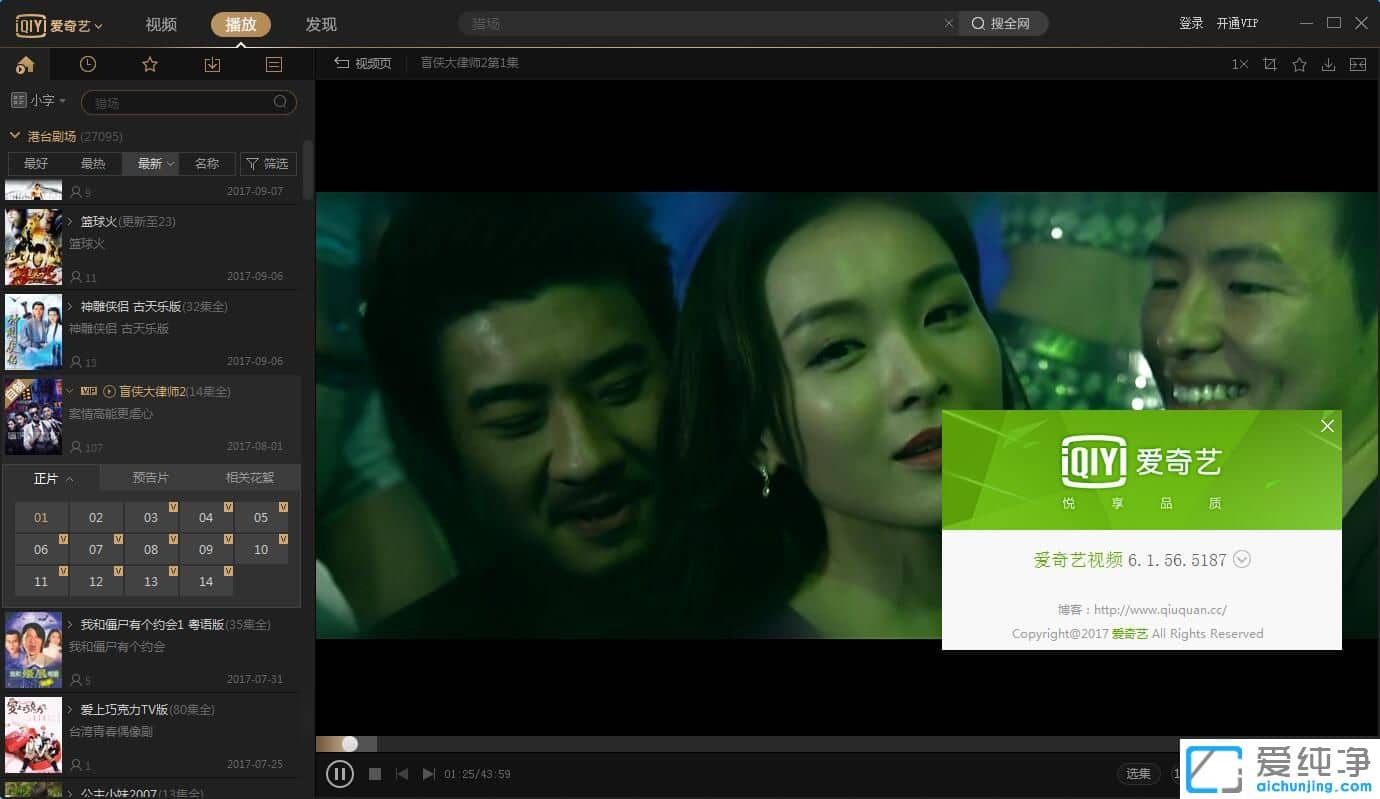Viewport: 1380px width, 799px height.
Task: Download current video icon above player
Action: point(1328,64)
